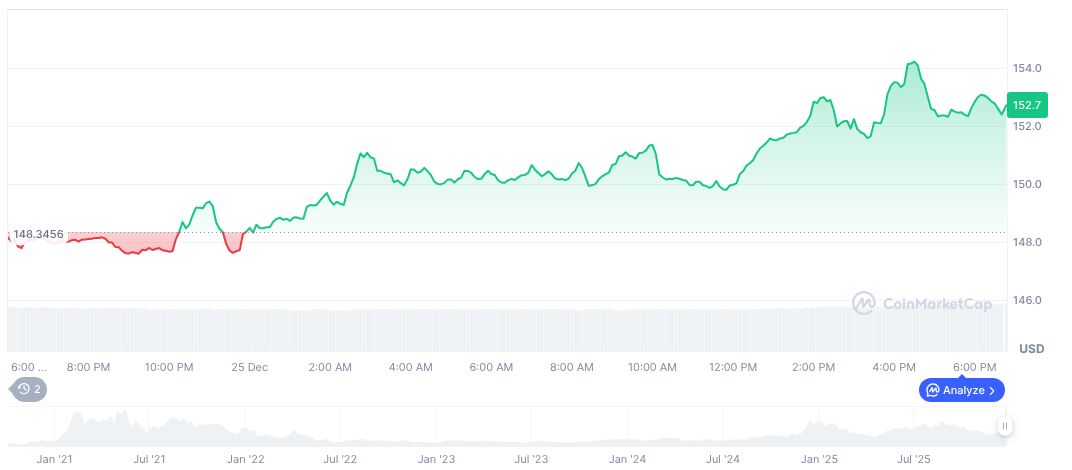Open the Analyze button
The width and height of the screenshot is (1072, 470).
click(x=961, y=390)
